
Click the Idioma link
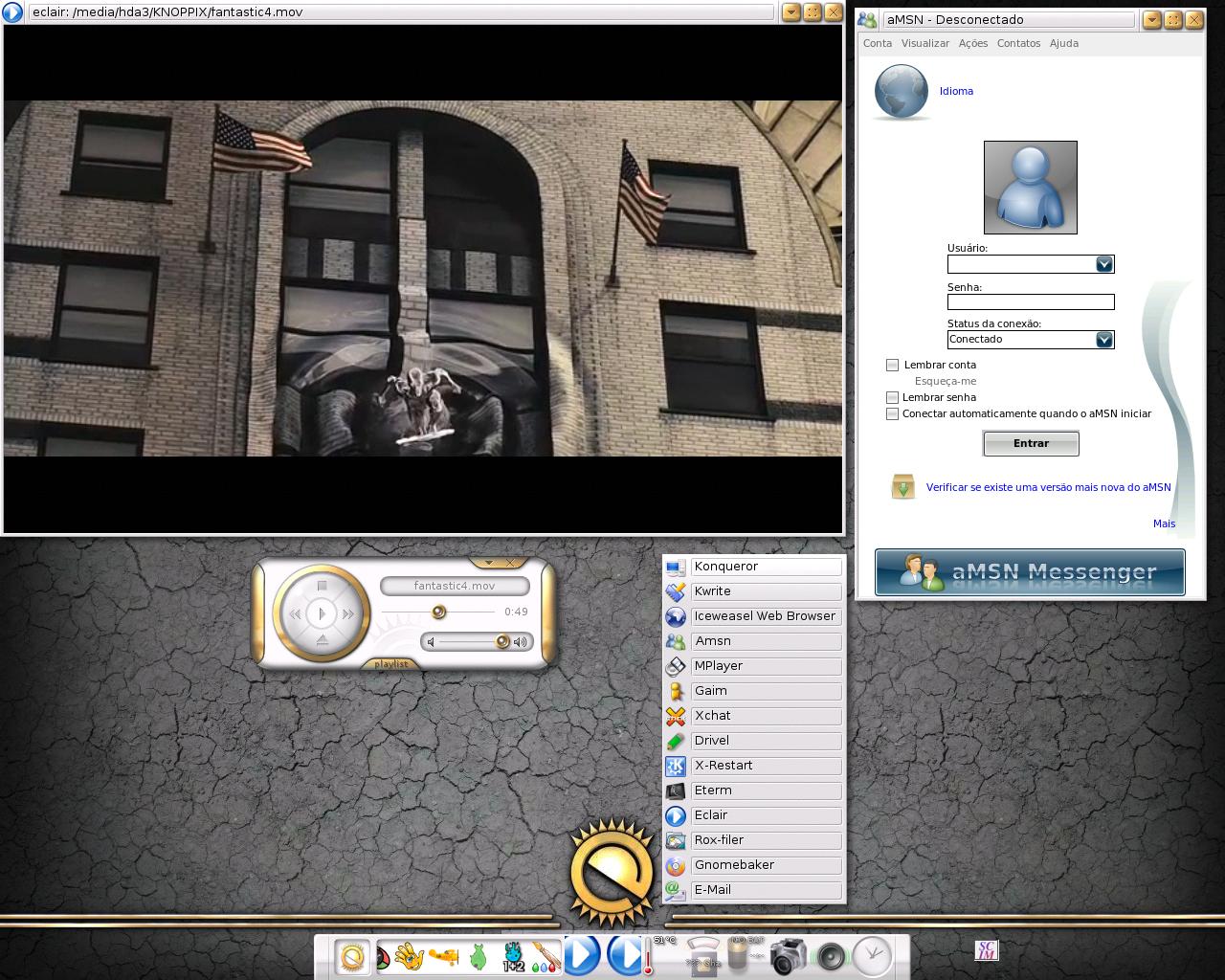coord(956,91)
